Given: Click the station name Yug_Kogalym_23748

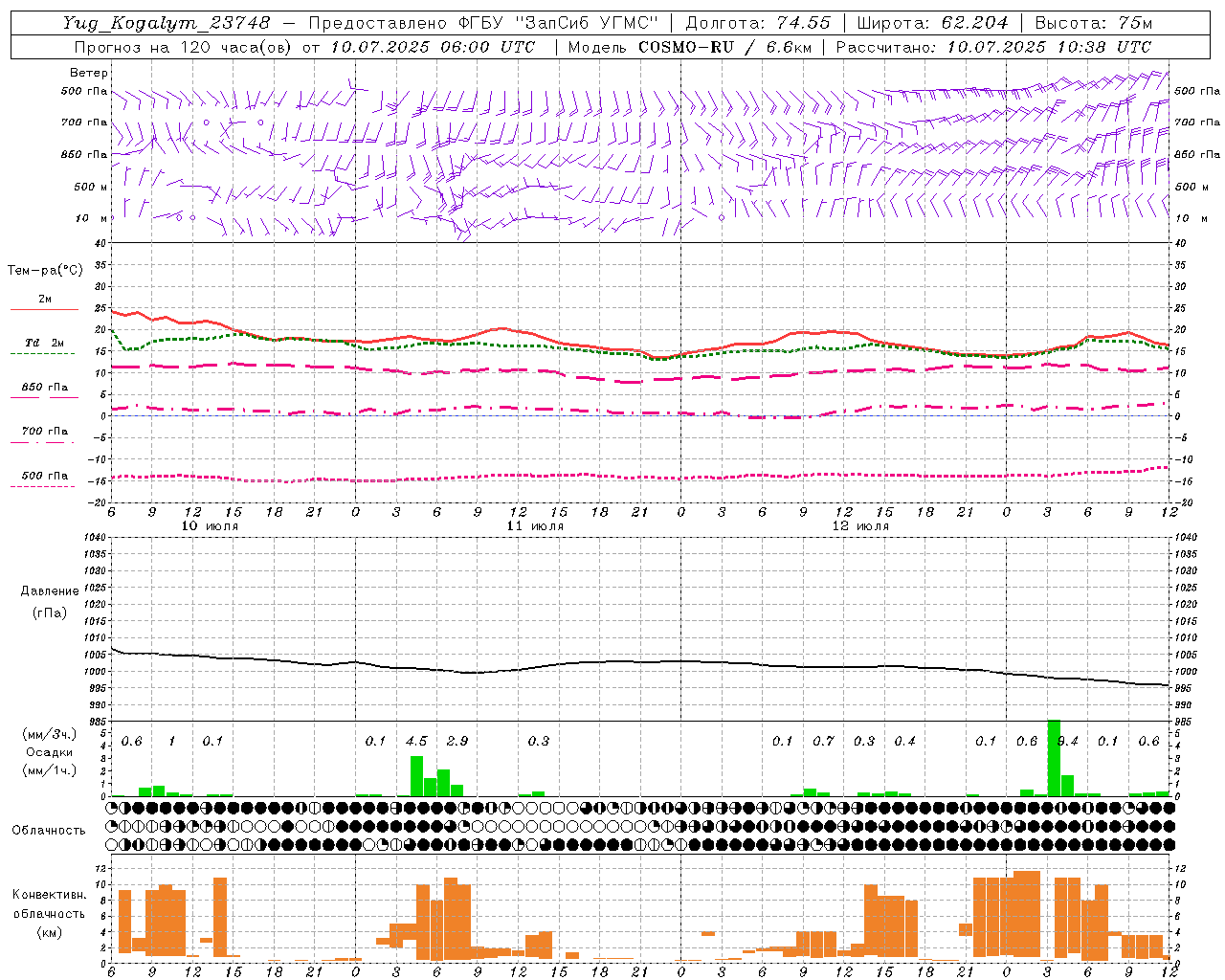Looking at the screenshot, I should (x=167, y=23).
